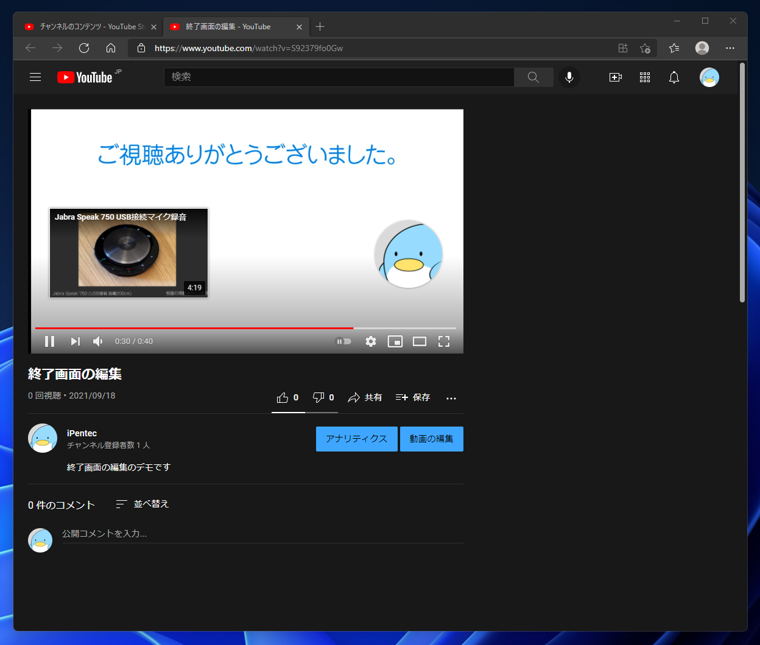
Task: Open the 並べ替え sort comments dropdown
Action: (x=142, y=504)
